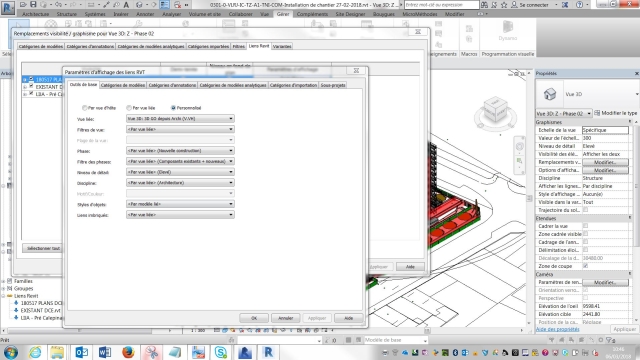Click the Echelle de la vue value field
This screenshot has width=640, height=360.
(605, 130)
